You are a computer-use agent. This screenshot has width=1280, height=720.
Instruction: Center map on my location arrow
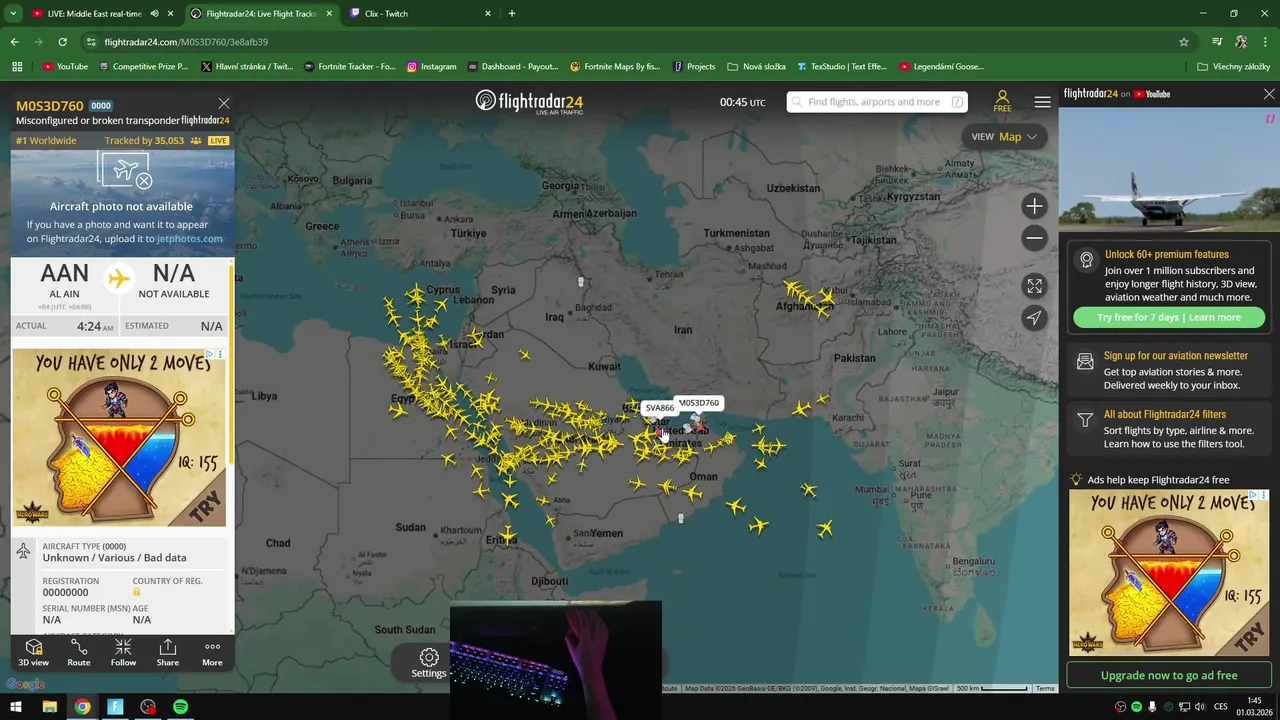(x=1034, y=318)
